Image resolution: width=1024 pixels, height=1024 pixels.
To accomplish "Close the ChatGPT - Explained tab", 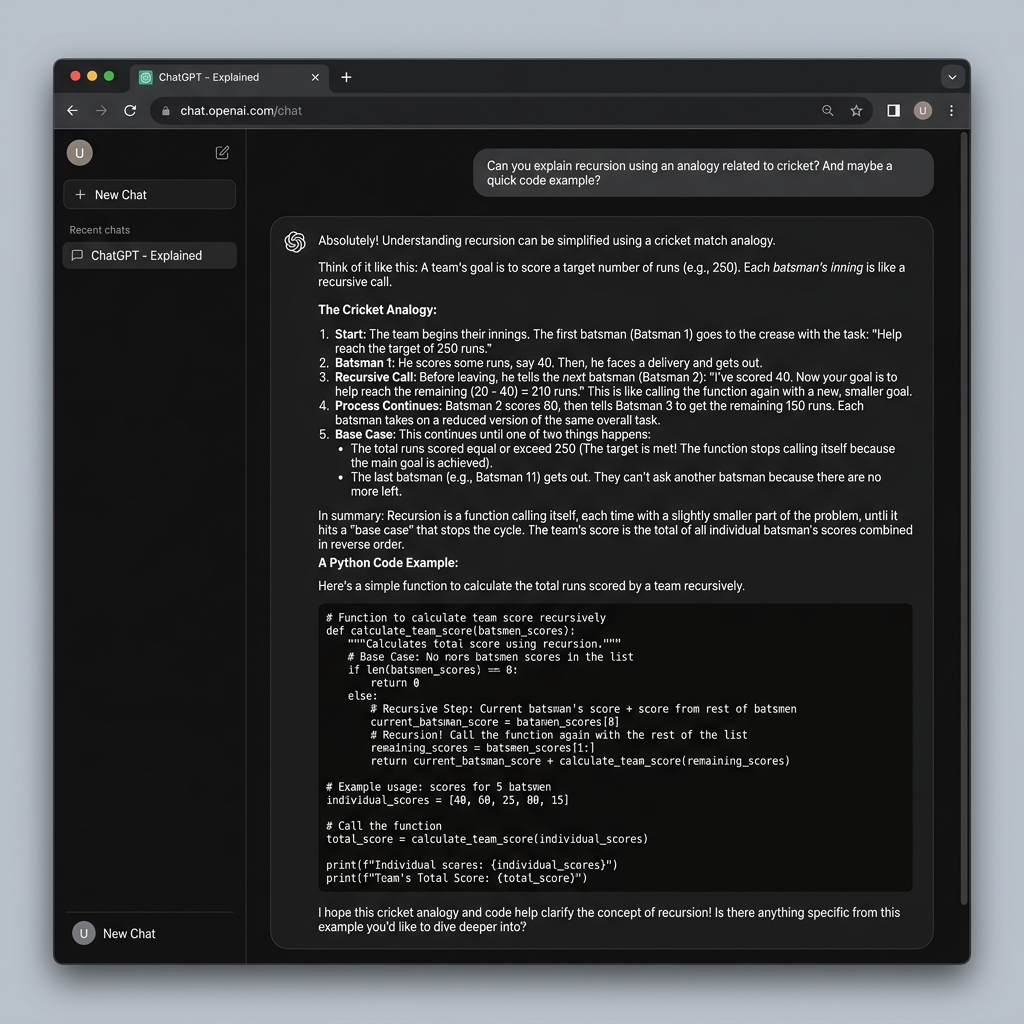I will pyautogui.click(x=315, y=77).
